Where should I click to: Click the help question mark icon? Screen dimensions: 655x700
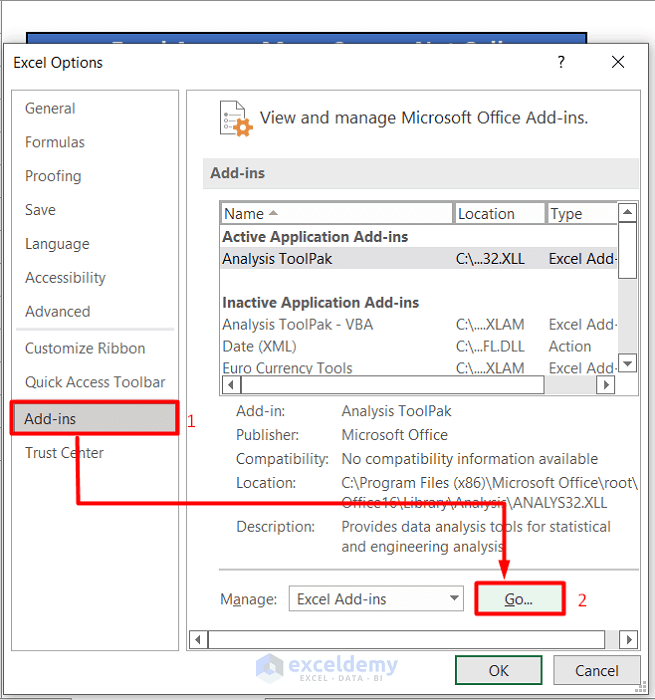(561, 62)
